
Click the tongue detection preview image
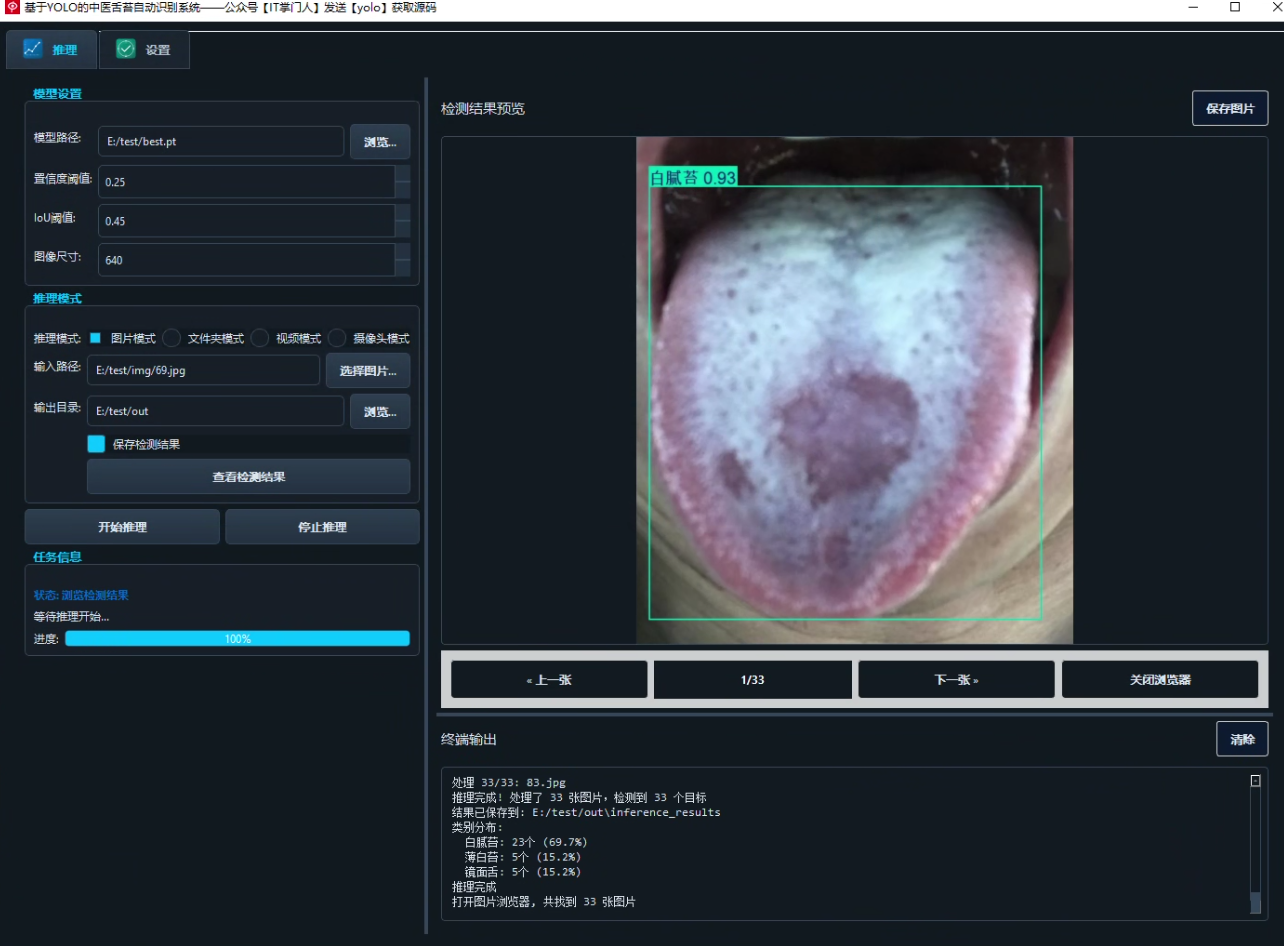click(x=855, y=390)
